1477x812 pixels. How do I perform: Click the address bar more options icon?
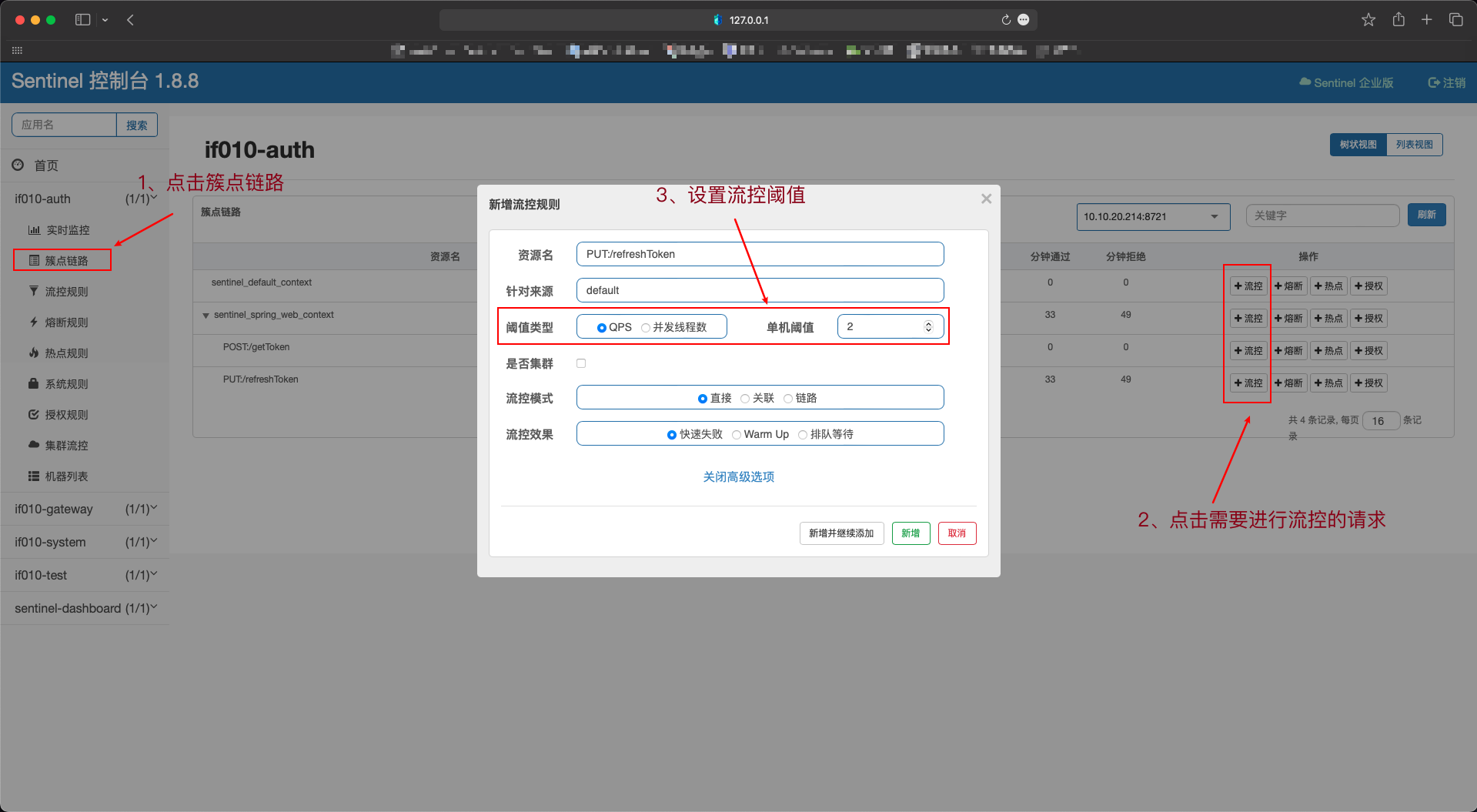click(1023, 20)
